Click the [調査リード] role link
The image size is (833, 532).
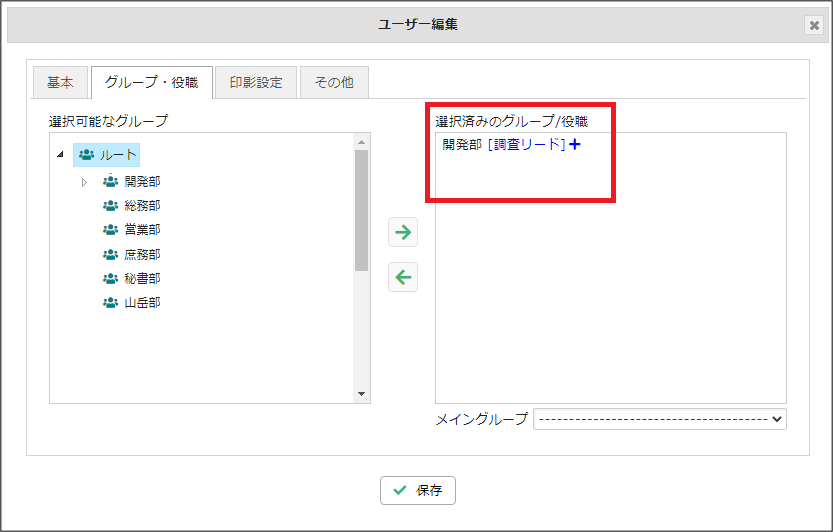(526, 145)
